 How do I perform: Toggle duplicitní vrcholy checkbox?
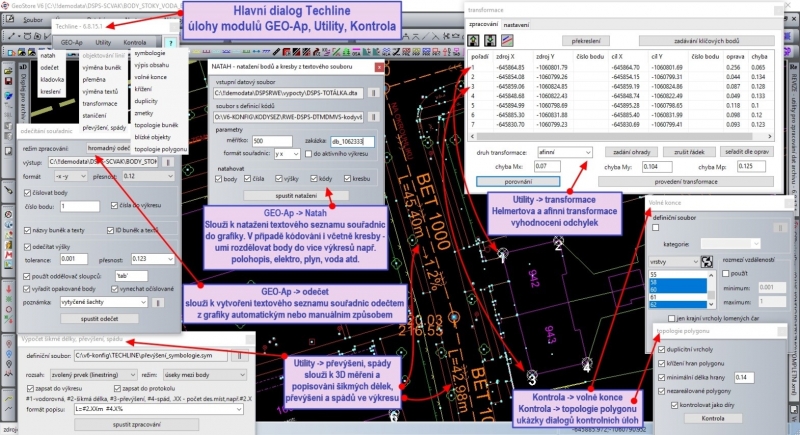click(661, 350)
